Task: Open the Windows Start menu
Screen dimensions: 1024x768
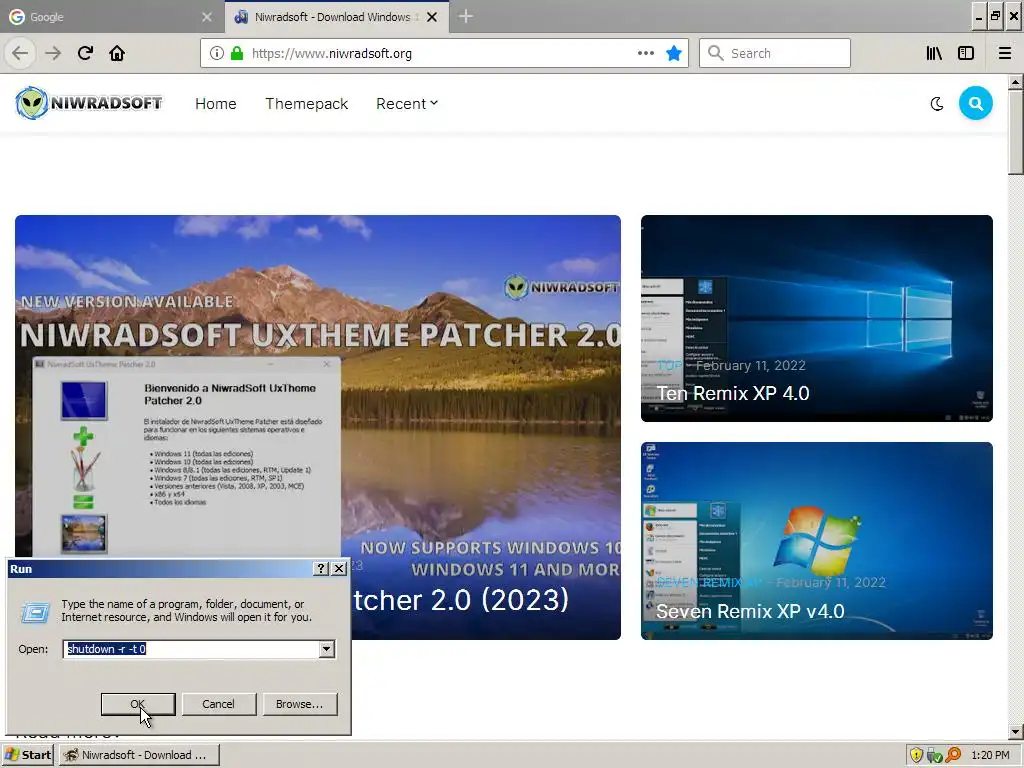Action: pyautogui.click(x=27, y=755)
